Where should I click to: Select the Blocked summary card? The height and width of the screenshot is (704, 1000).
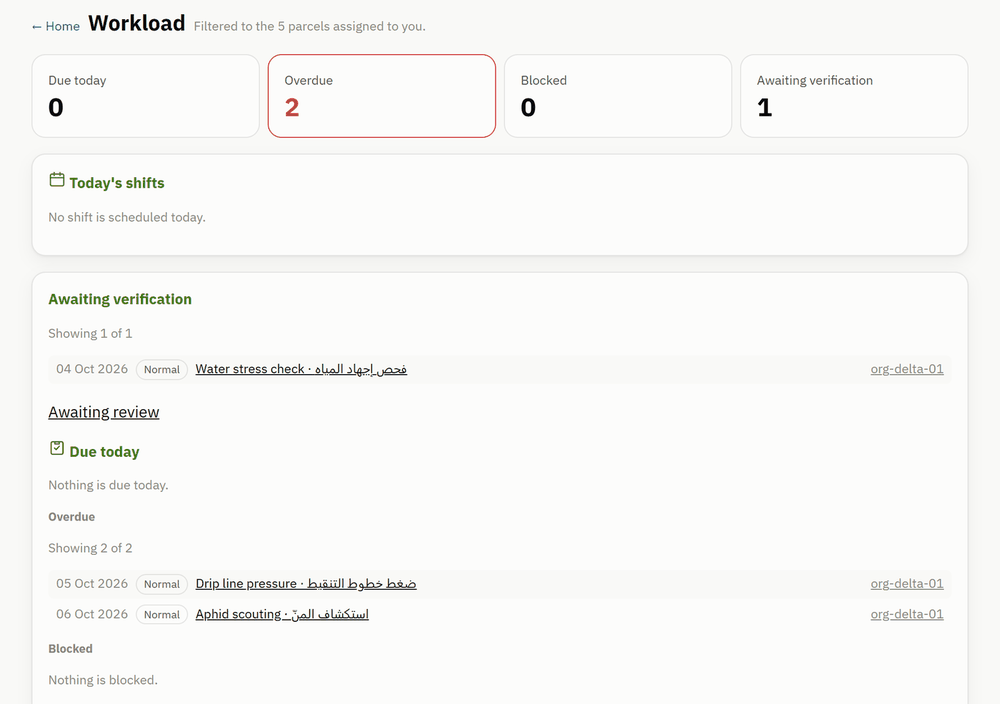coord(618,96)
